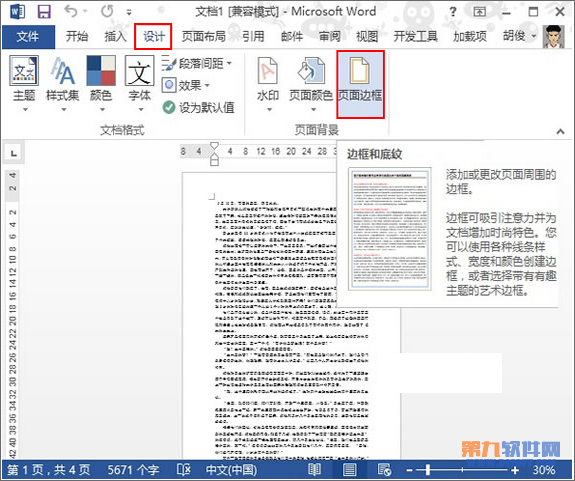Open the 加载项 (Add-ins) tab
The height and width of the screenshot is (481, 575).
pos(470,36)
